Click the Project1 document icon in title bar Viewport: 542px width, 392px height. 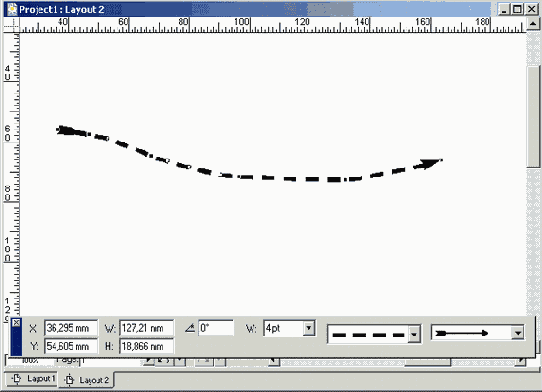12,9
